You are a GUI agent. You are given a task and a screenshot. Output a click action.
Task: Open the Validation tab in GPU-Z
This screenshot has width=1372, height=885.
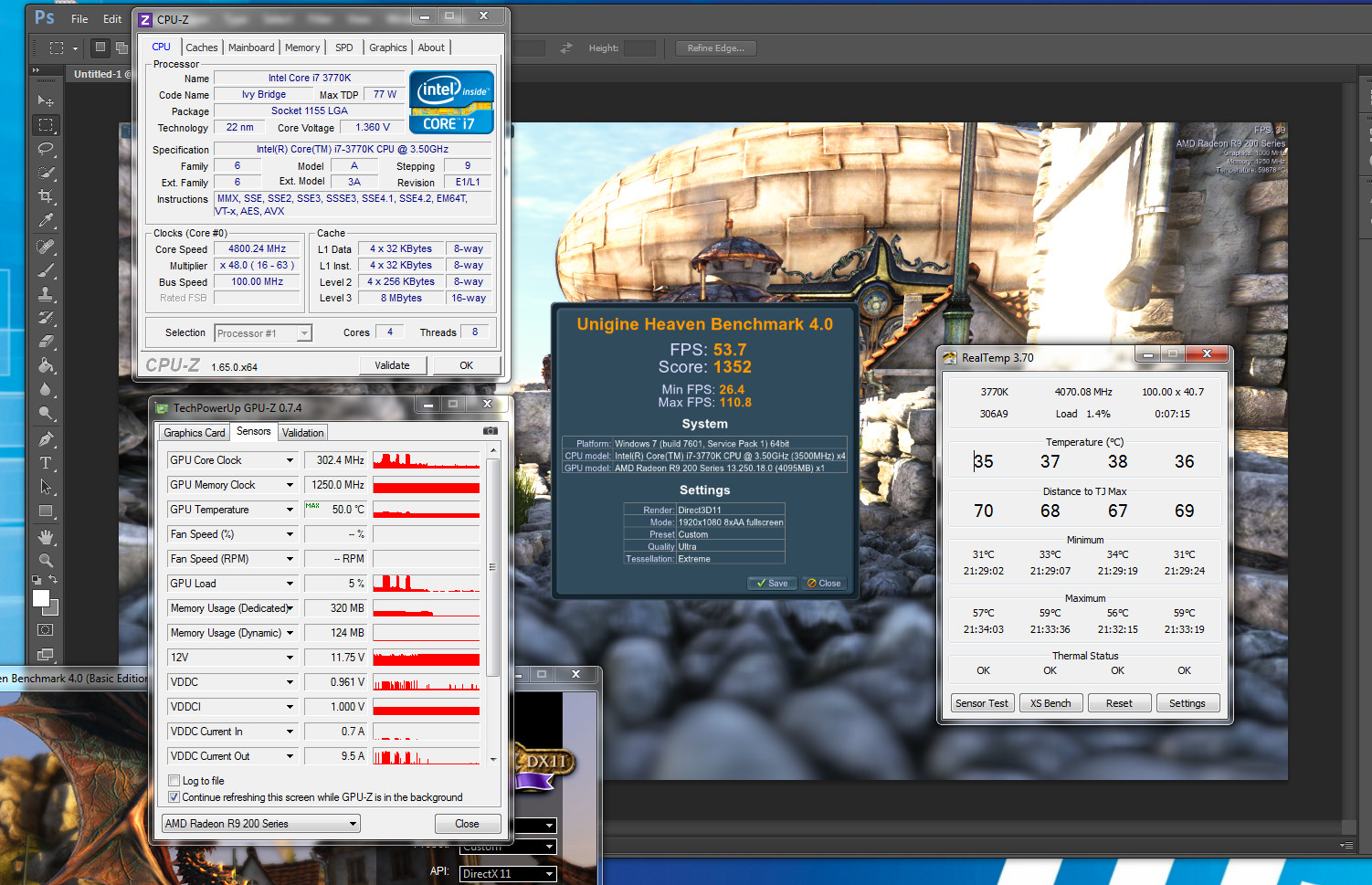pyautogui.click(x=302, y=433)
